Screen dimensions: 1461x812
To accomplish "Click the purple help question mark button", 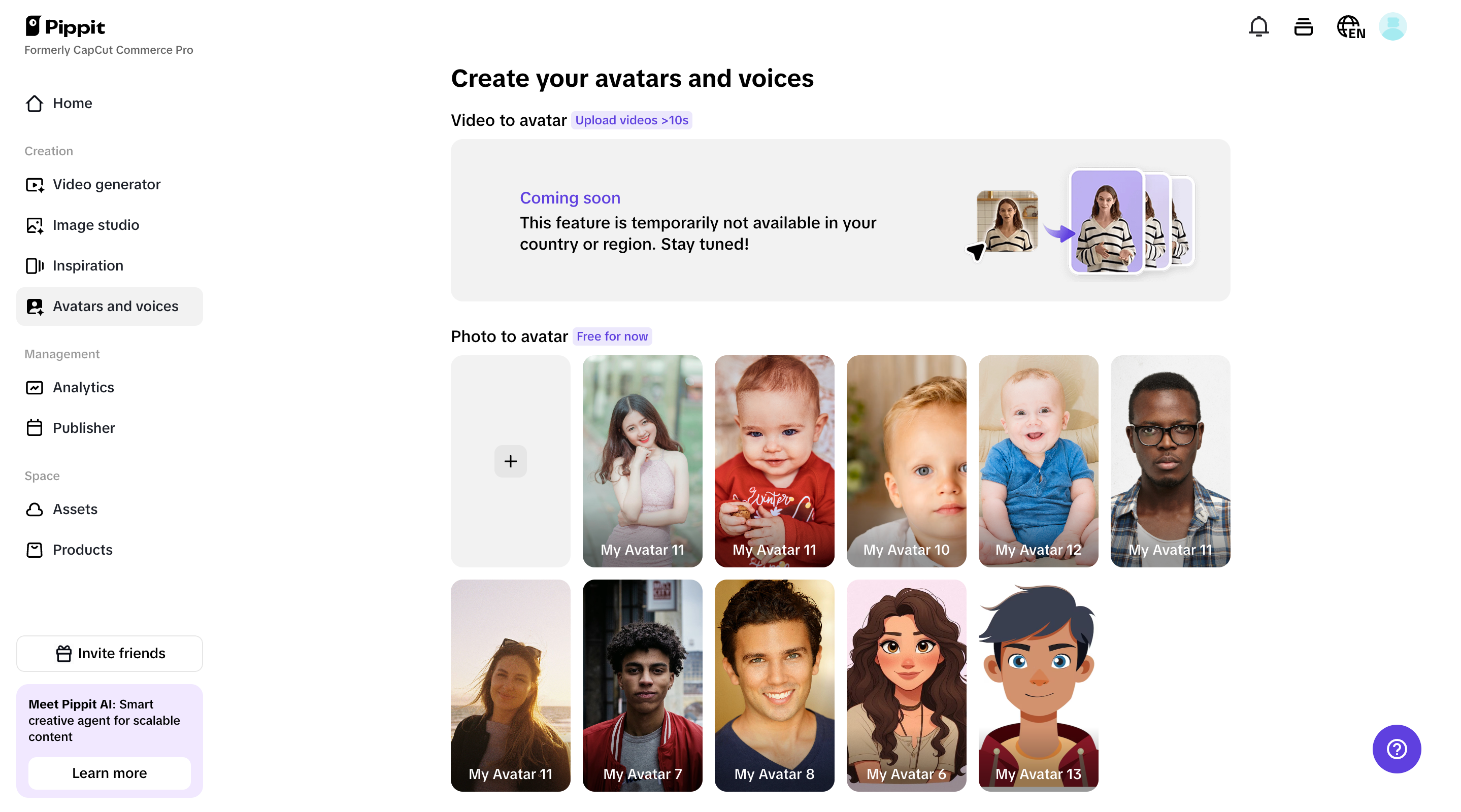I will click(1396, 749).
